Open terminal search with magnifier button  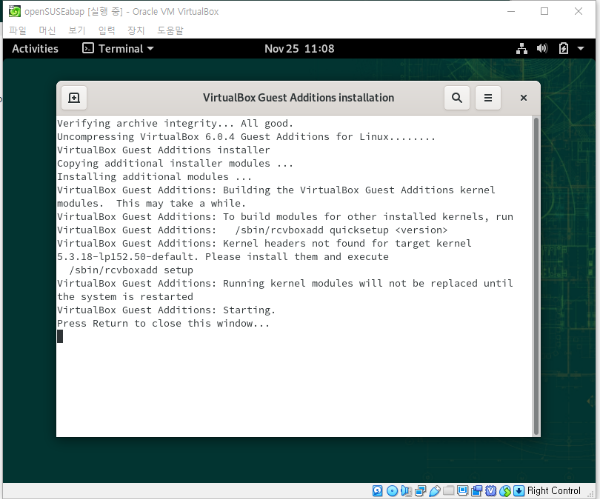point(457,98)
